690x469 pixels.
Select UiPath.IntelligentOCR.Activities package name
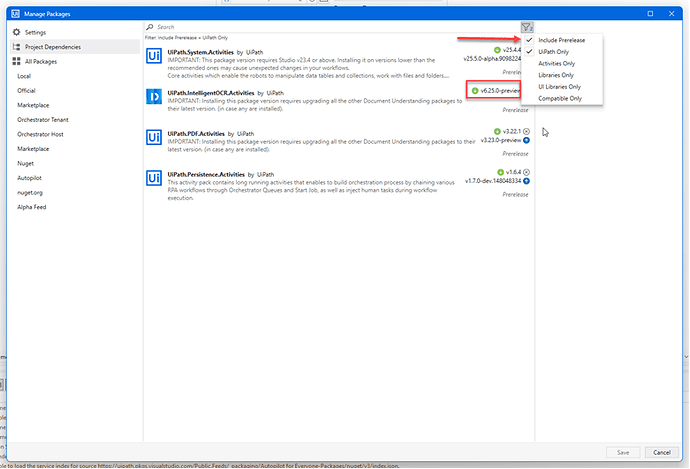(211, 93)
